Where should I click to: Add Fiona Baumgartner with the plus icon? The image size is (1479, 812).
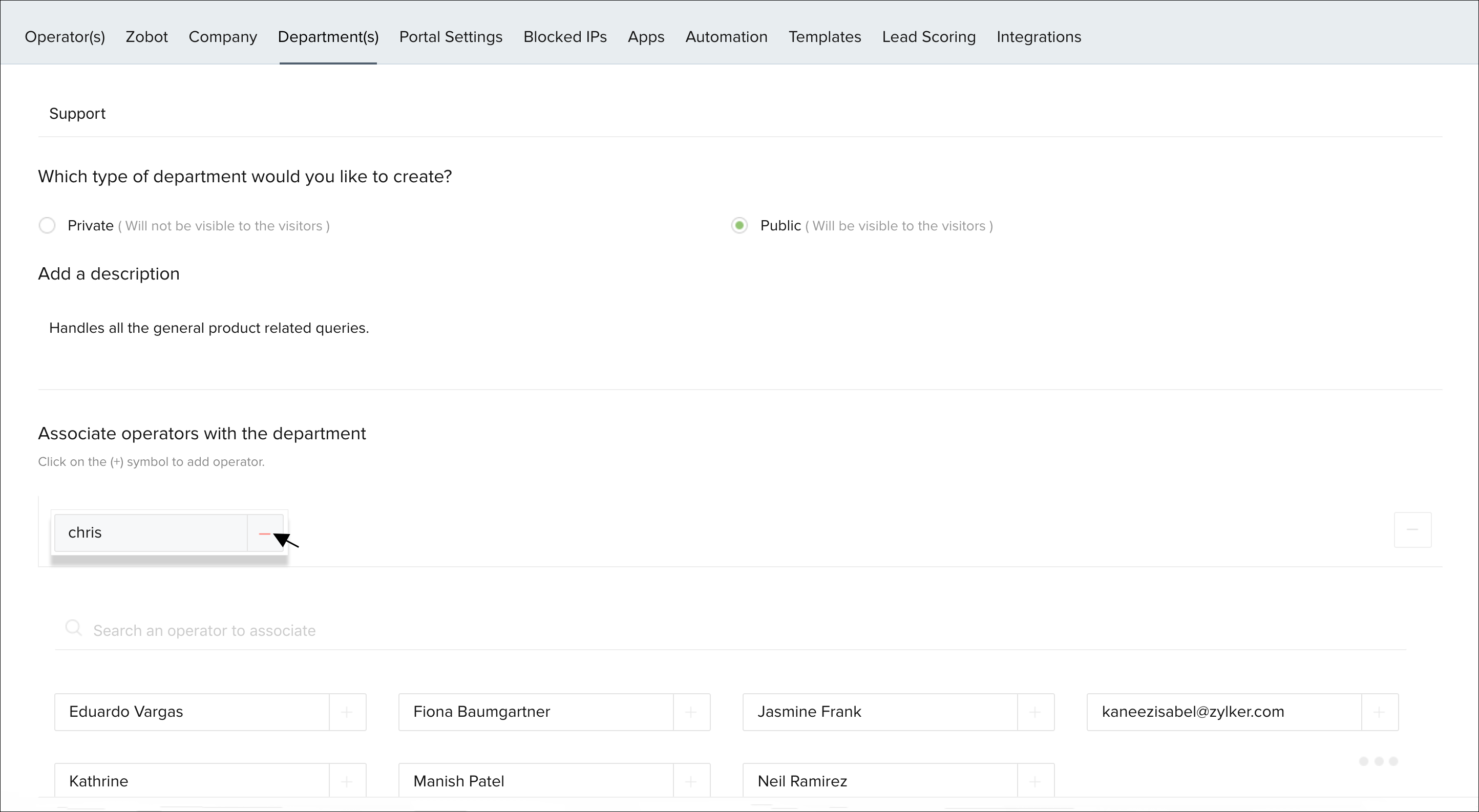click(691, 712)
